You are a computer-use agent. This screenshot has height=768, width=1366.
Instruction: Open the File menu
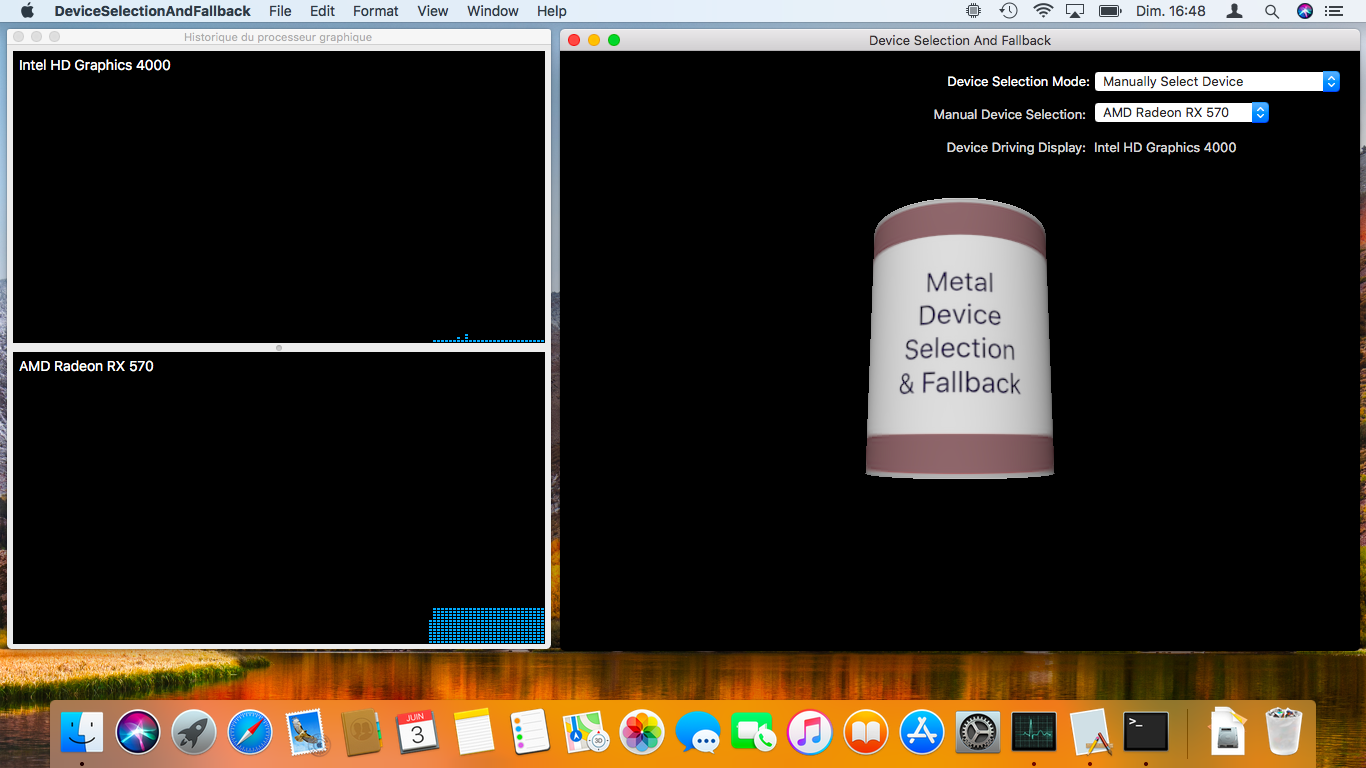tap(280, 11)
